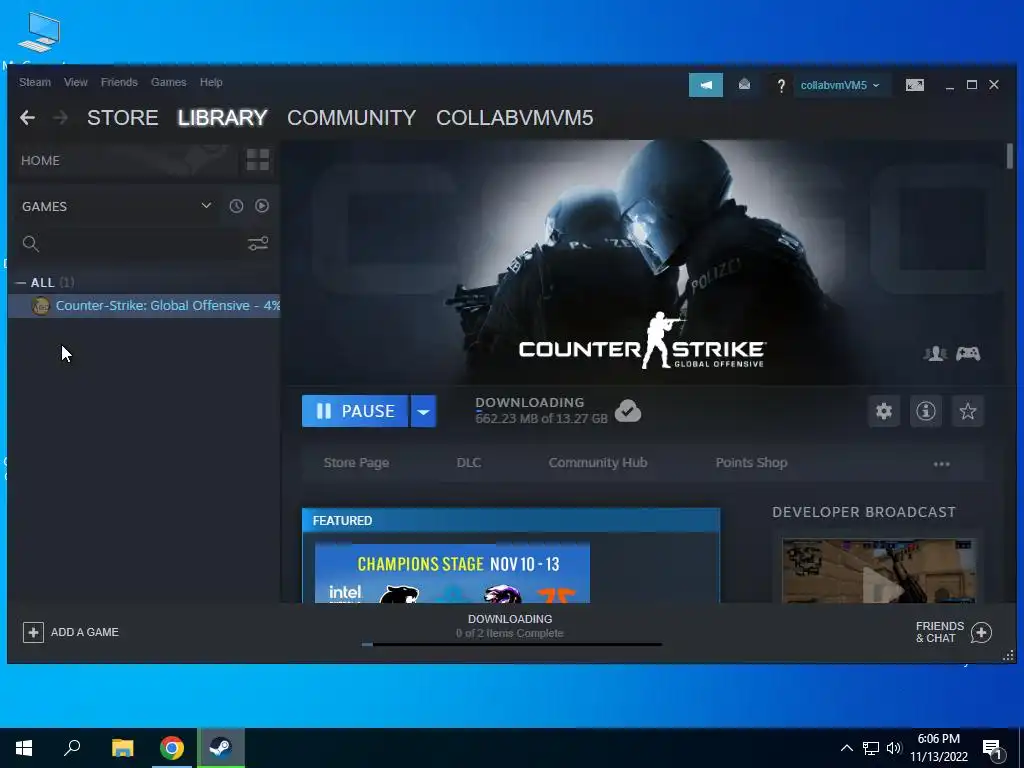1024x768 pixels.
Task: Open the network tray icon
Action: click(871, 748)
